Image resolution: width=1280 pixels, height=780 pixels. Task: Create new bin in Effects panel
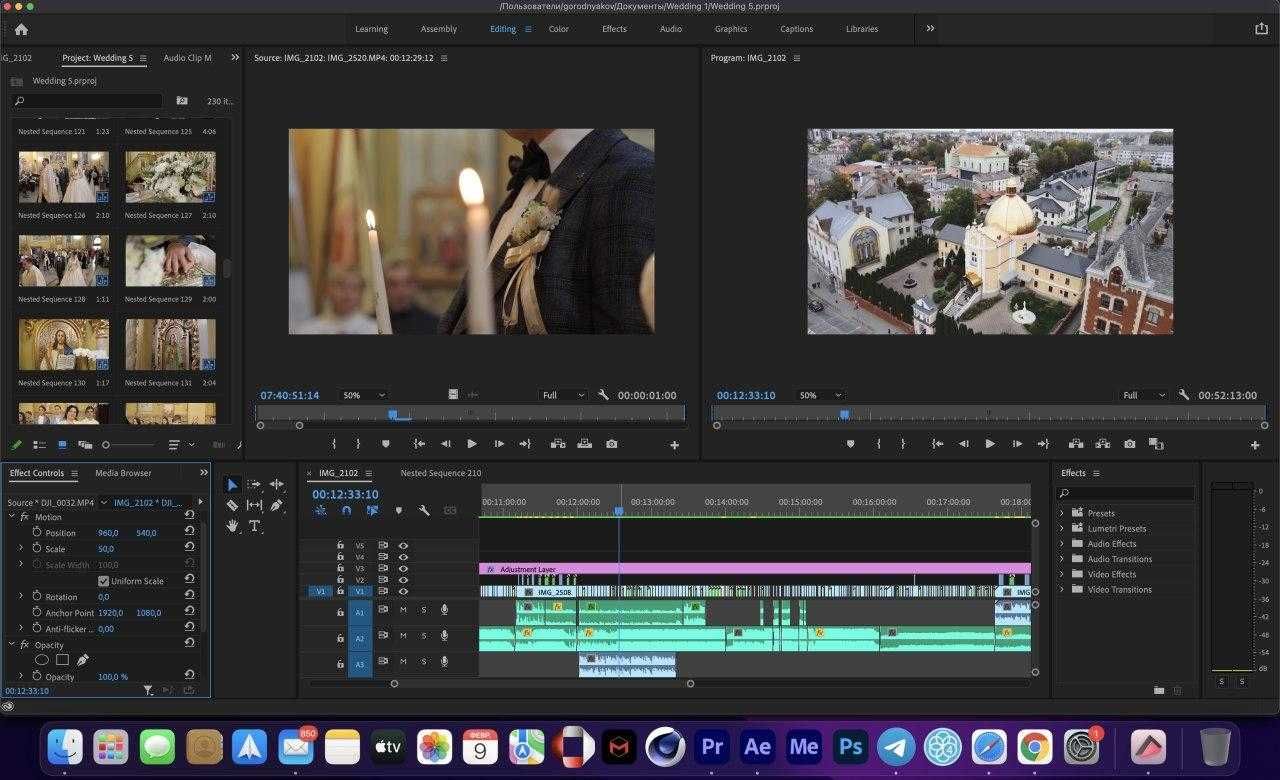1159,690
